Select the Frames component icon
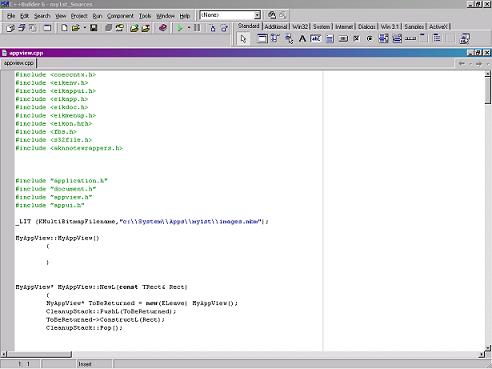This screenshot has width=492, height=369. pos(262,39)
